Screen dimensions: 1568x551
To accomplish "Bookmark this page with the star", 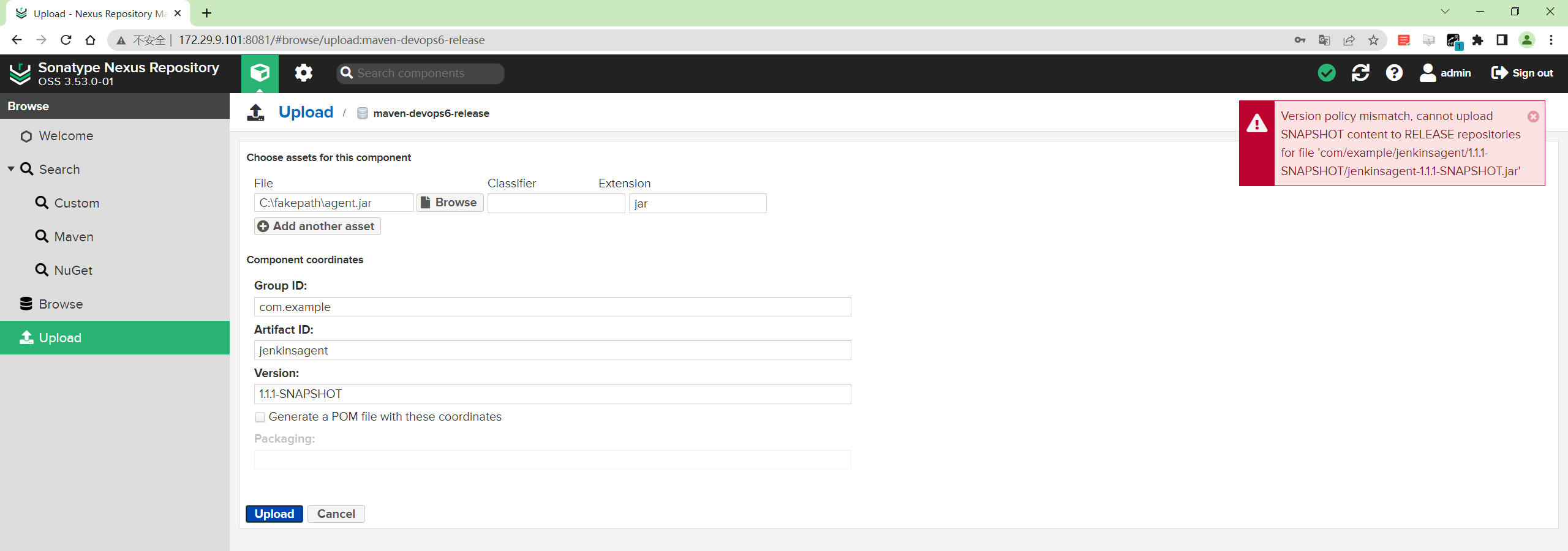I will pos(1373,40).
